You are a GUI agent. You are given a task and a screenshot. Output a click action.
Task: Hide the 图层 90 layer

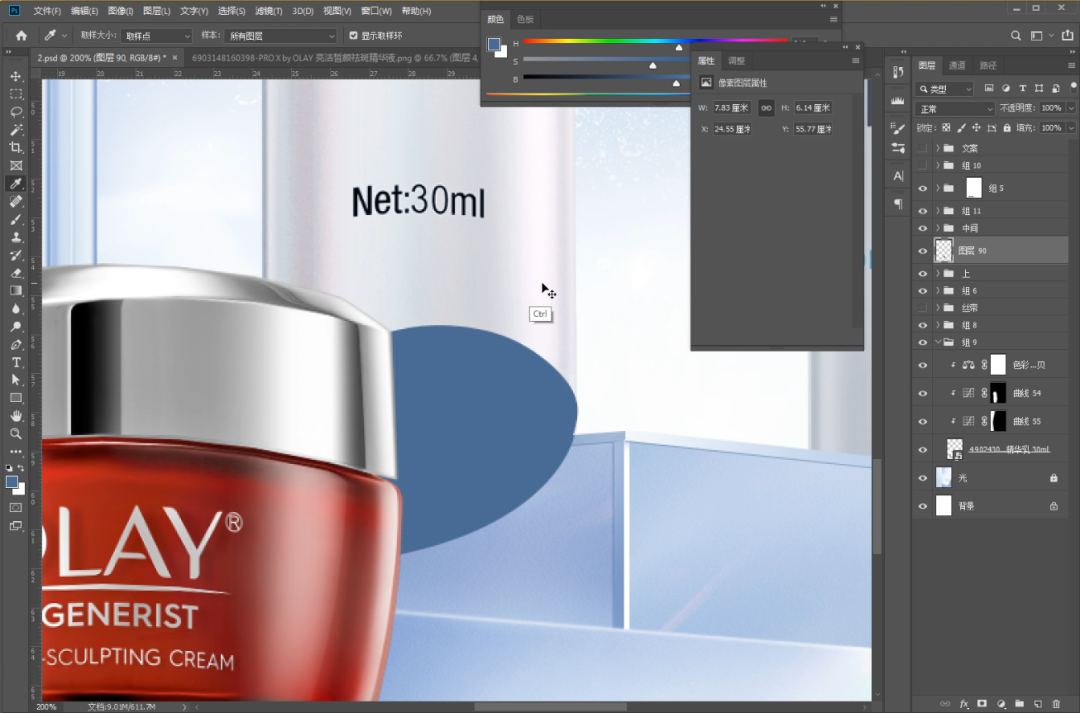pos(923,251)
